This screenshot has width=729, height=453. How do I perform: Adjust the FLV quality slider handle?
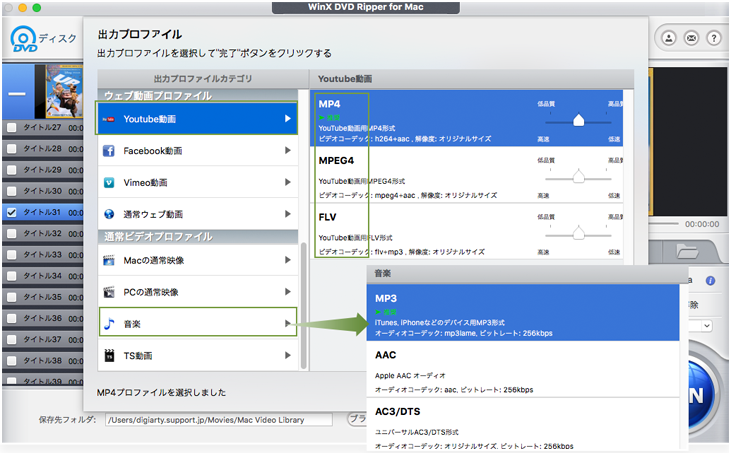(x=578, y=233)
